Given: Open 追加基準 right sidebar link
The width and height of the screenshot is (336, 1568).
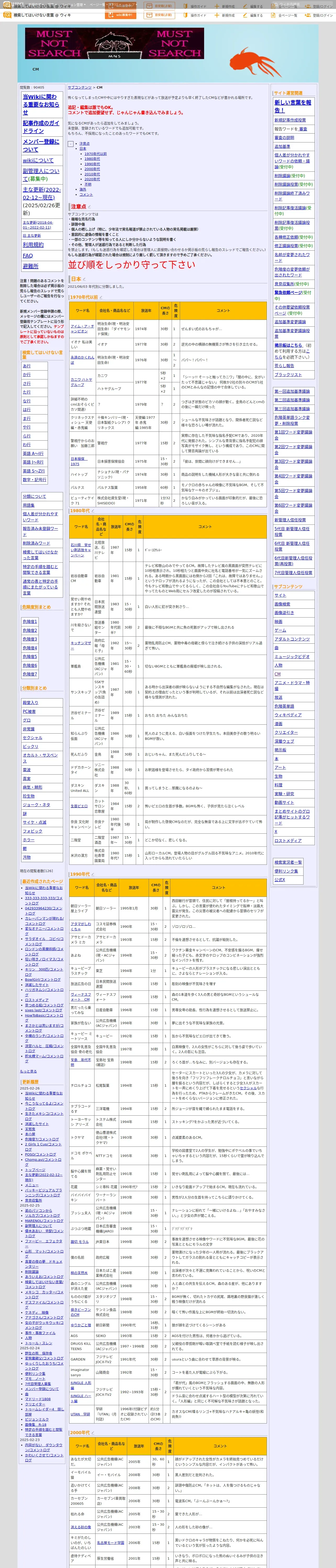Looking at the screenshot, I should coord(282,147).
